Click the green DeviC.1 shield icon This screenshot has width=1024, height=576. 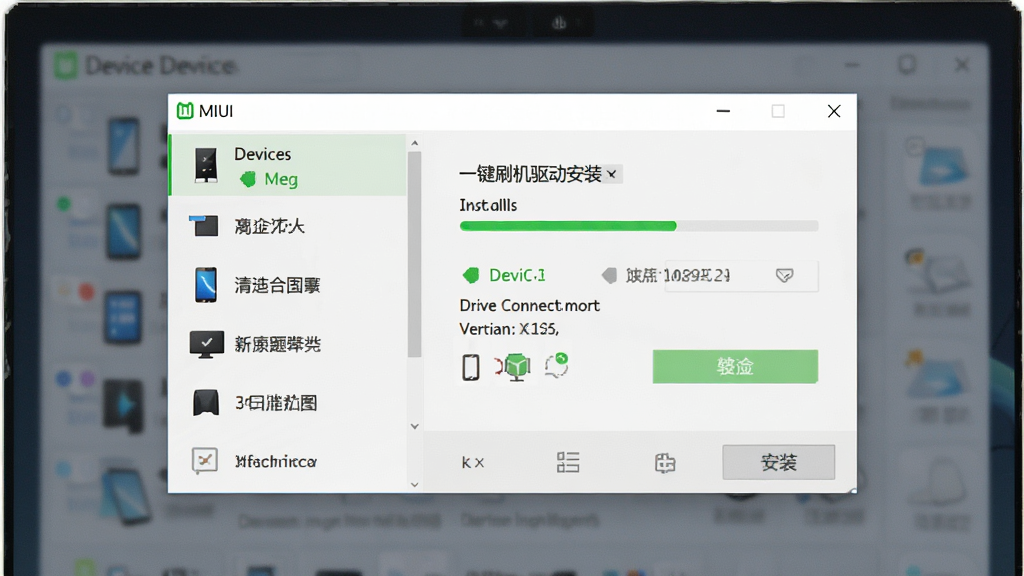[x=471, y=275]
